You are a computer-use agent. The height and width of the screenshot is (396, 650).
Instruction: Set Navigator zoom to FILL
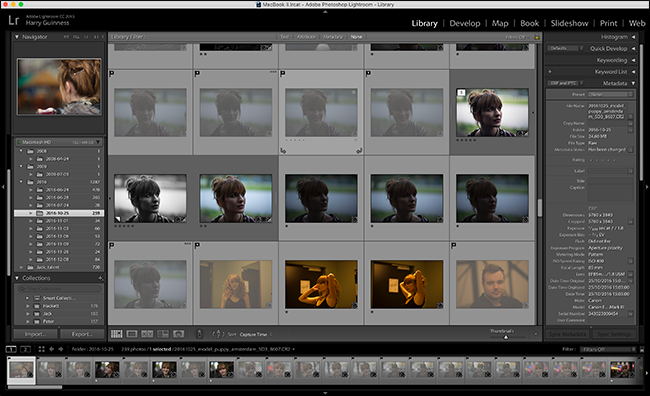click(x=76, y=37)
